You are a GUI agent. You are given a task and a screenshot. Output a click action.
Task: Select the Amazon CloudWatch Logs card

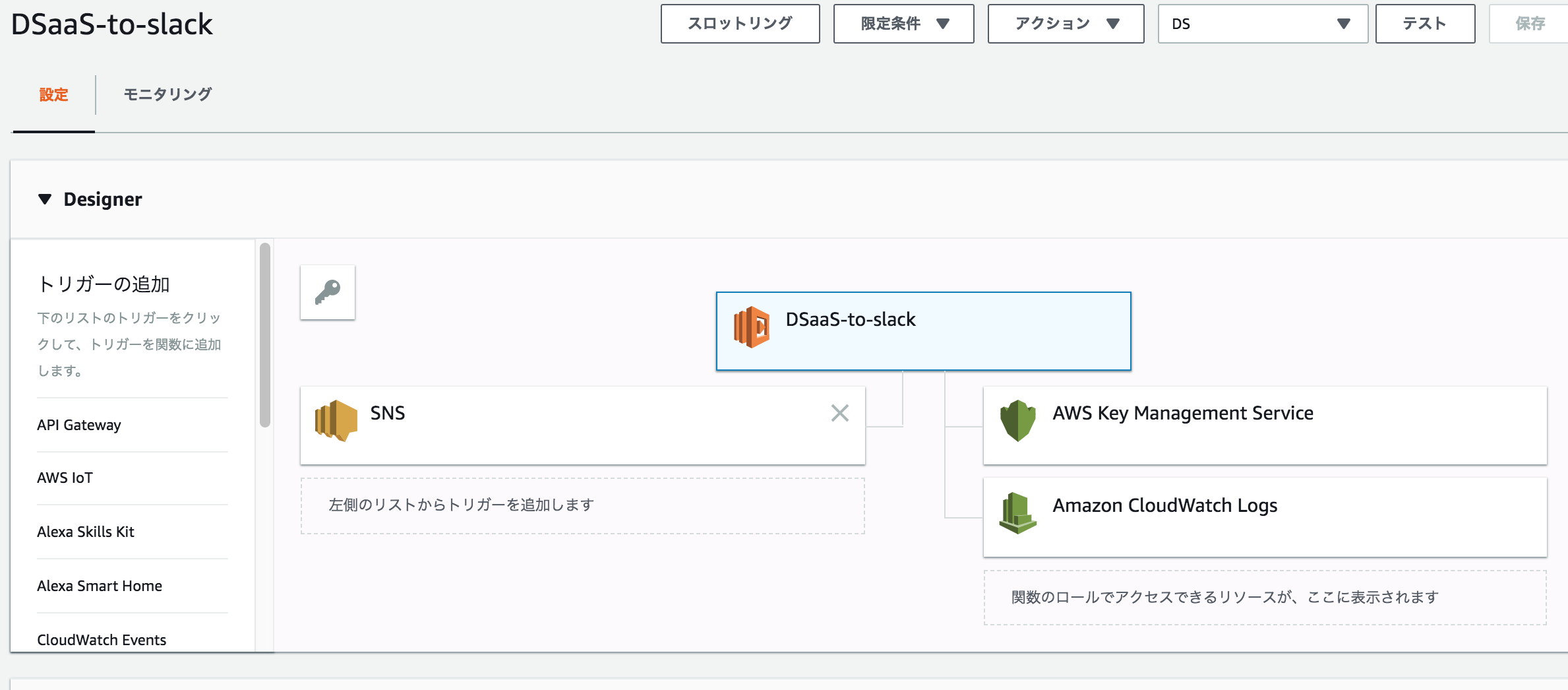click(1265, 518)
